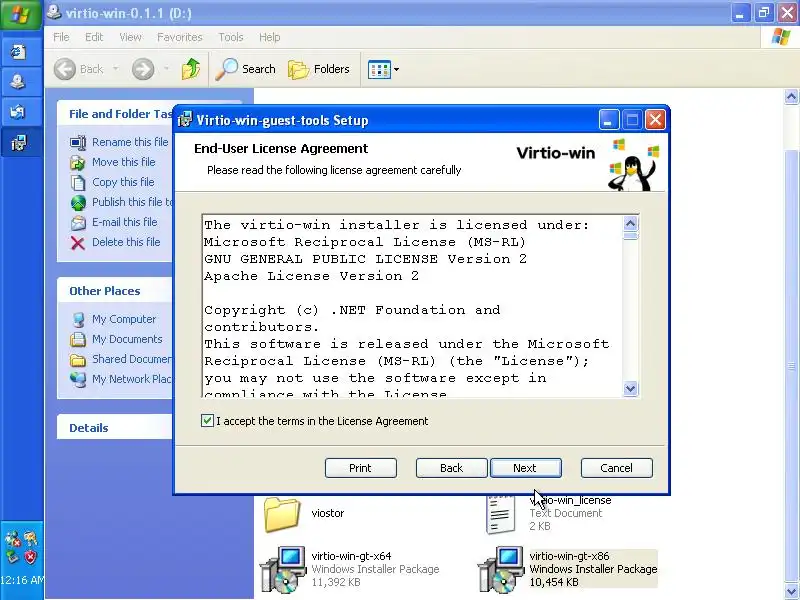Expand the Forward history dropdown arrow
800x600 pixels.
click(x=166, y=69)
